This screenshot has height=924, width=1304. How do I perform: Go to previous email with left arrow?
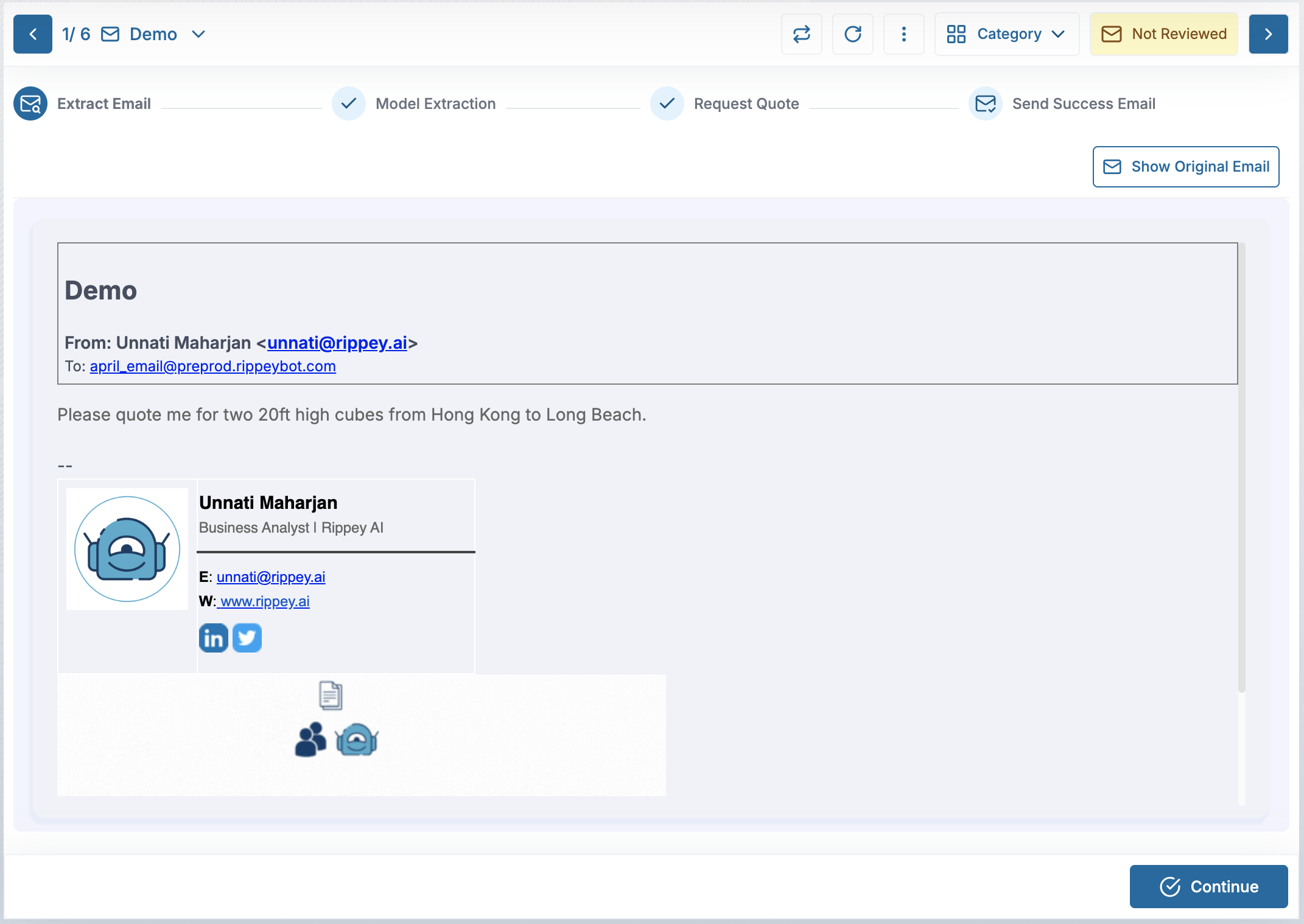pyautogui.click(x=33, y=34)
